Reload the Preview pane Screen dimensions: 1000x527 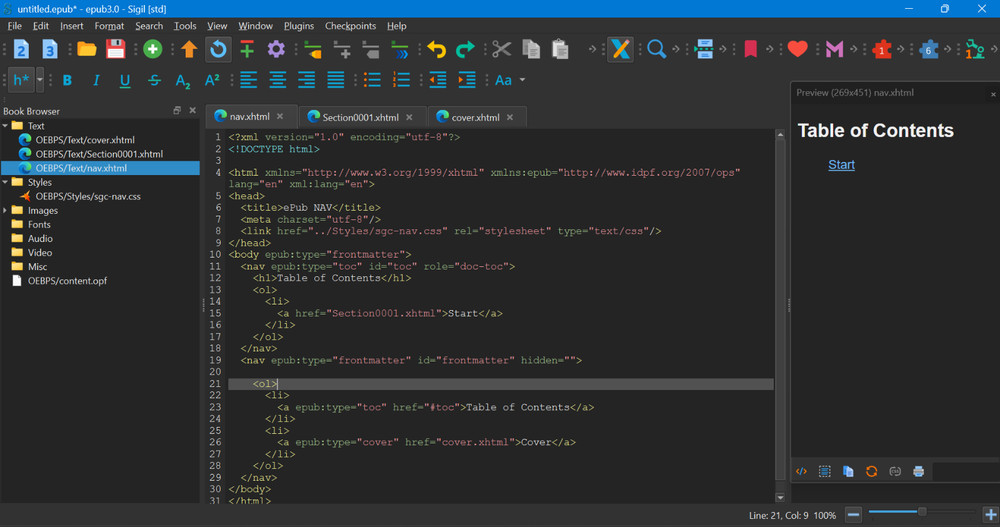[x=872, y=471]
